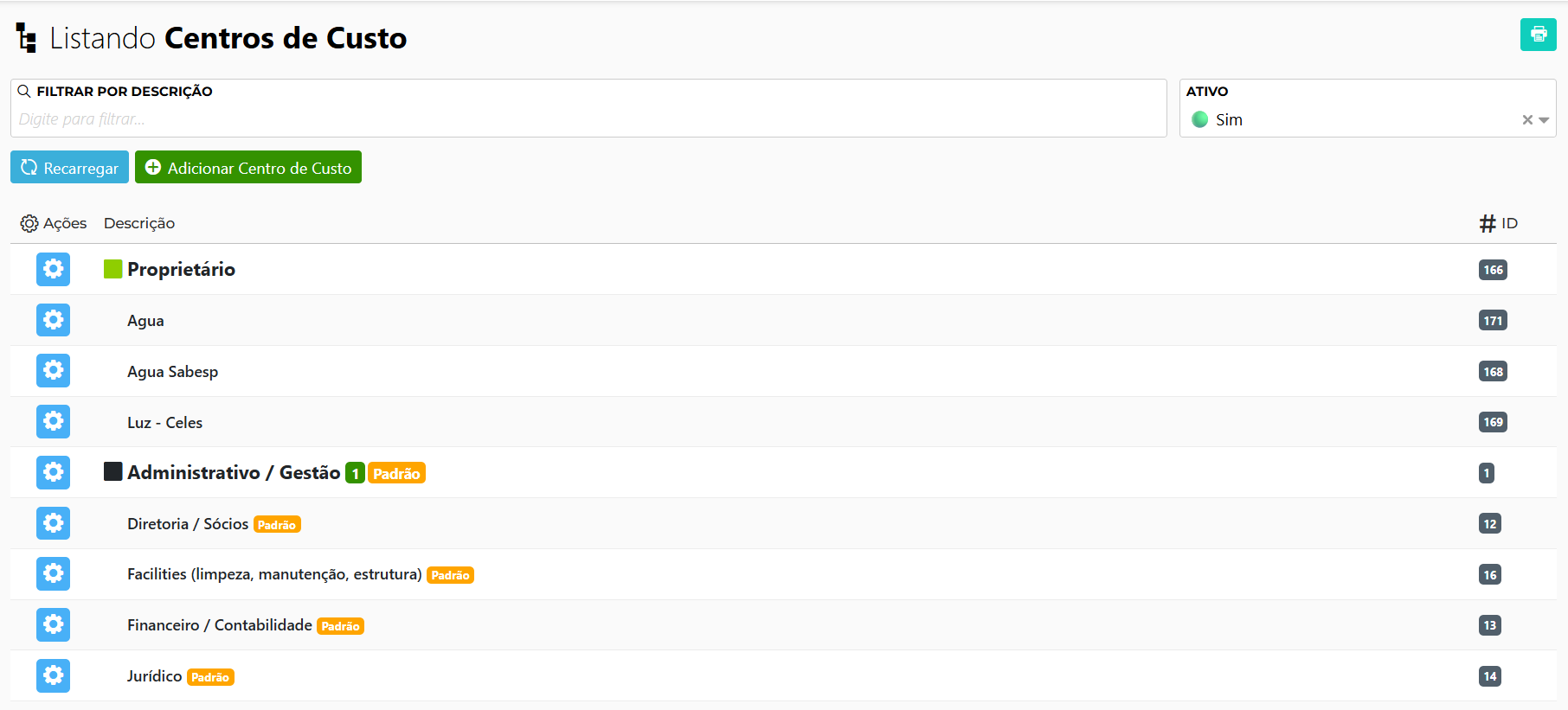Open gear actions for Facilities row
1568x710 pixels.
(53, 573)
